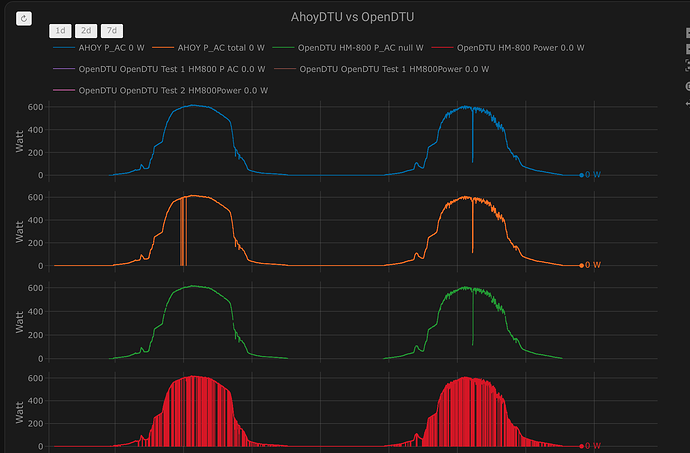Viewport: 690px width, 453px height.
Task: Click the 600 tick on the red chart axis
Action: click(35, 378)
